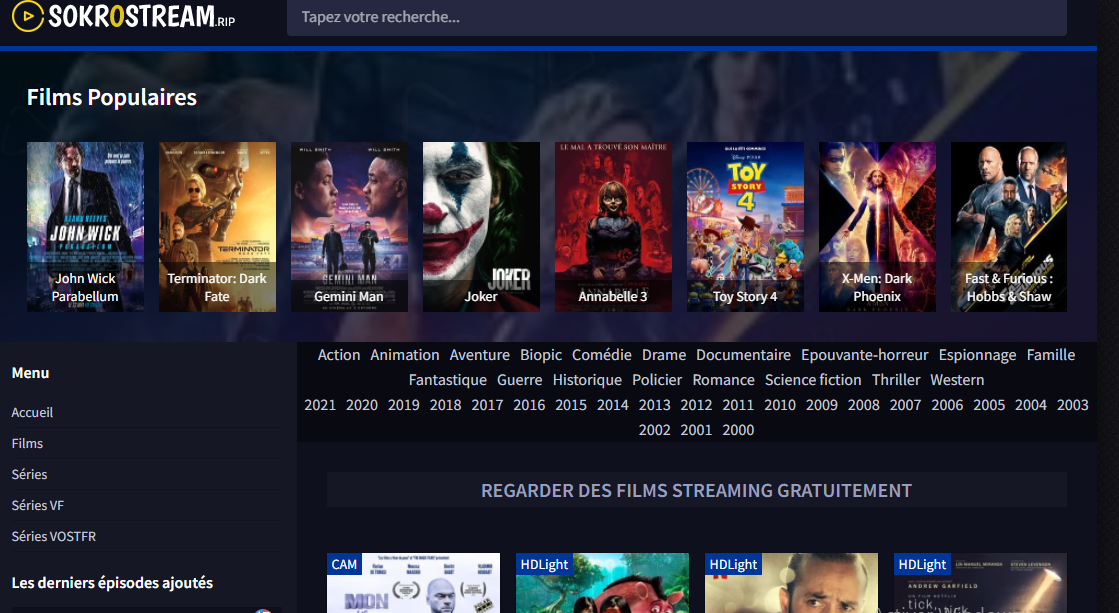This screenshot has height=613, width=1119.
Task: Open the Joker movie poster
Action: pyautogui.click(x=481, y=226)
